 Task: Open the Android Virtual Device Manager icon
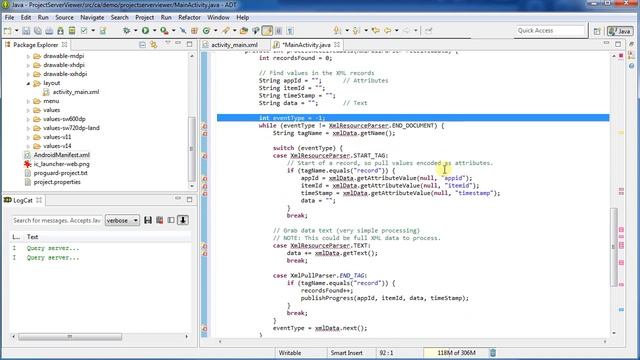point(72,31)
